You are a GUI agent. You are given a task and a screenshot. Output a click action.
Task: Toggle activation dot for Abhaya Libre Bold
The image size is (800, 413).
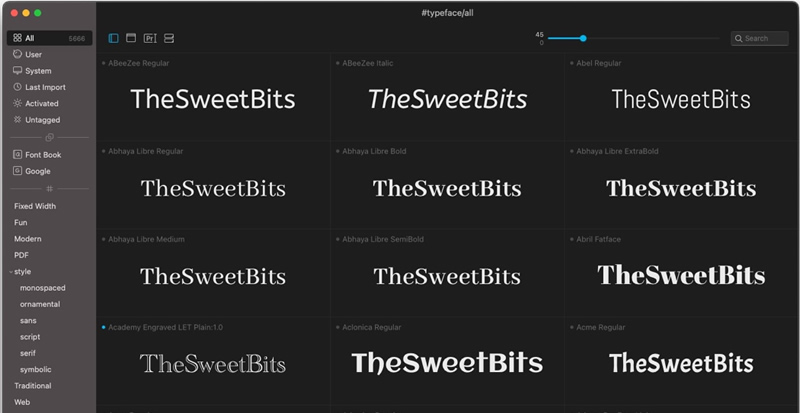[x=338, y=151]
